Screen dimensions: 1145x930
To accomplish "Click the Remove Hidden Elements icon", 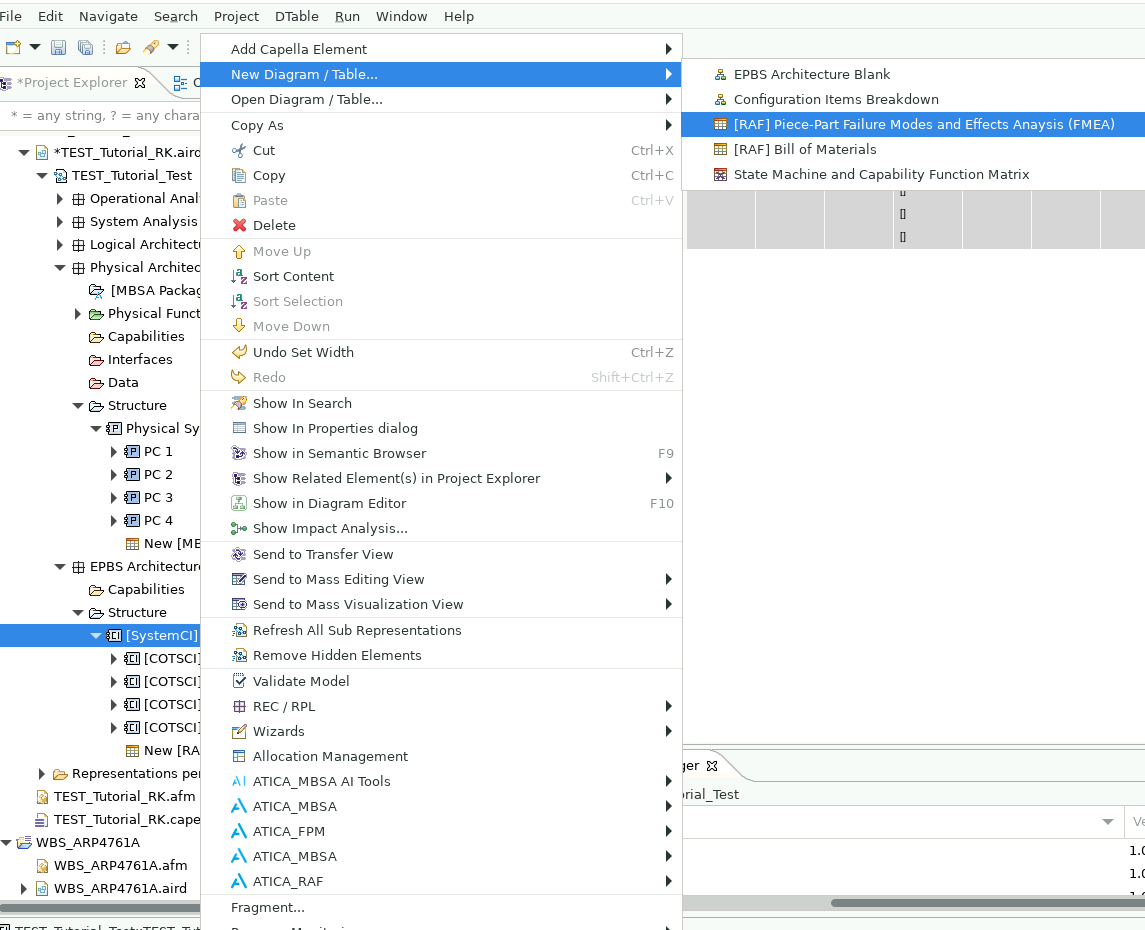I will pyautogui.click(x=239, y=656).
